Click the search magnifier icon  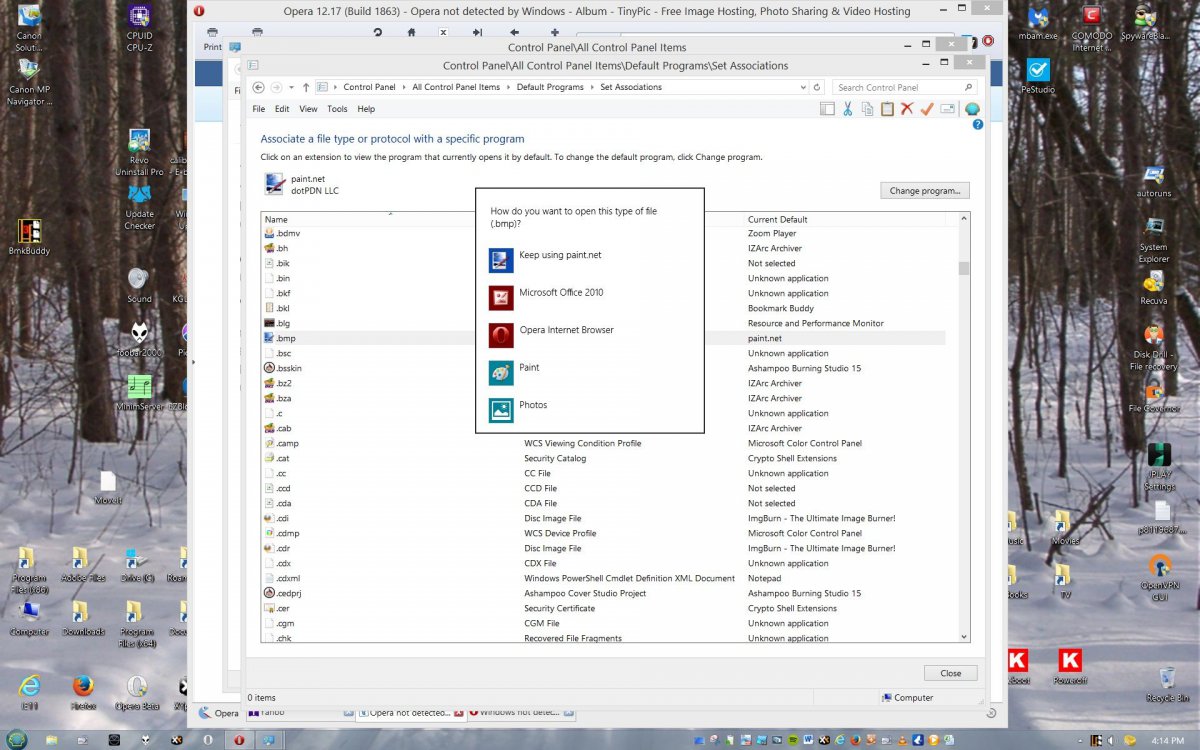(x=969, y=87)
